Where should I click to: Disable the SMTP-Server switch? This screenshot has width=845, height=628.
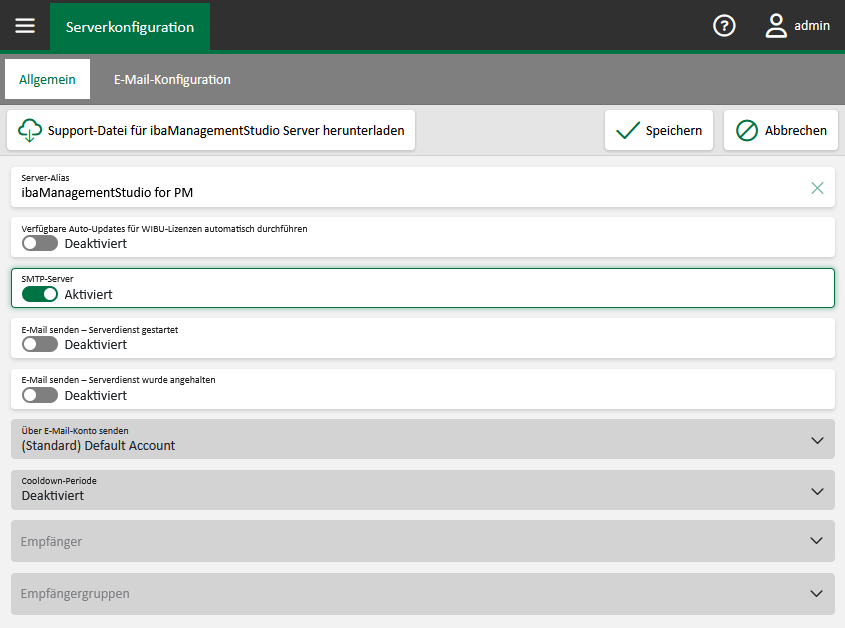tap(40, 294)
